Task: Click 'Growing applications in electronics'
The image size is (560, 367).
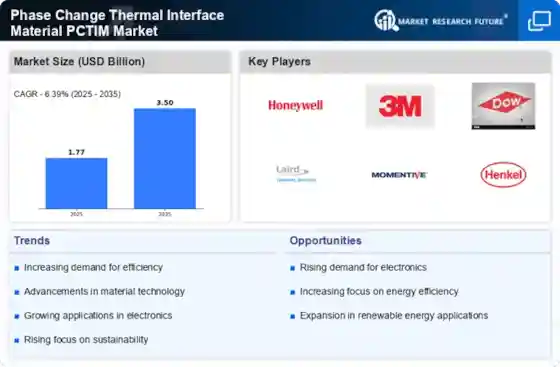Action: (x=98, y=316)
